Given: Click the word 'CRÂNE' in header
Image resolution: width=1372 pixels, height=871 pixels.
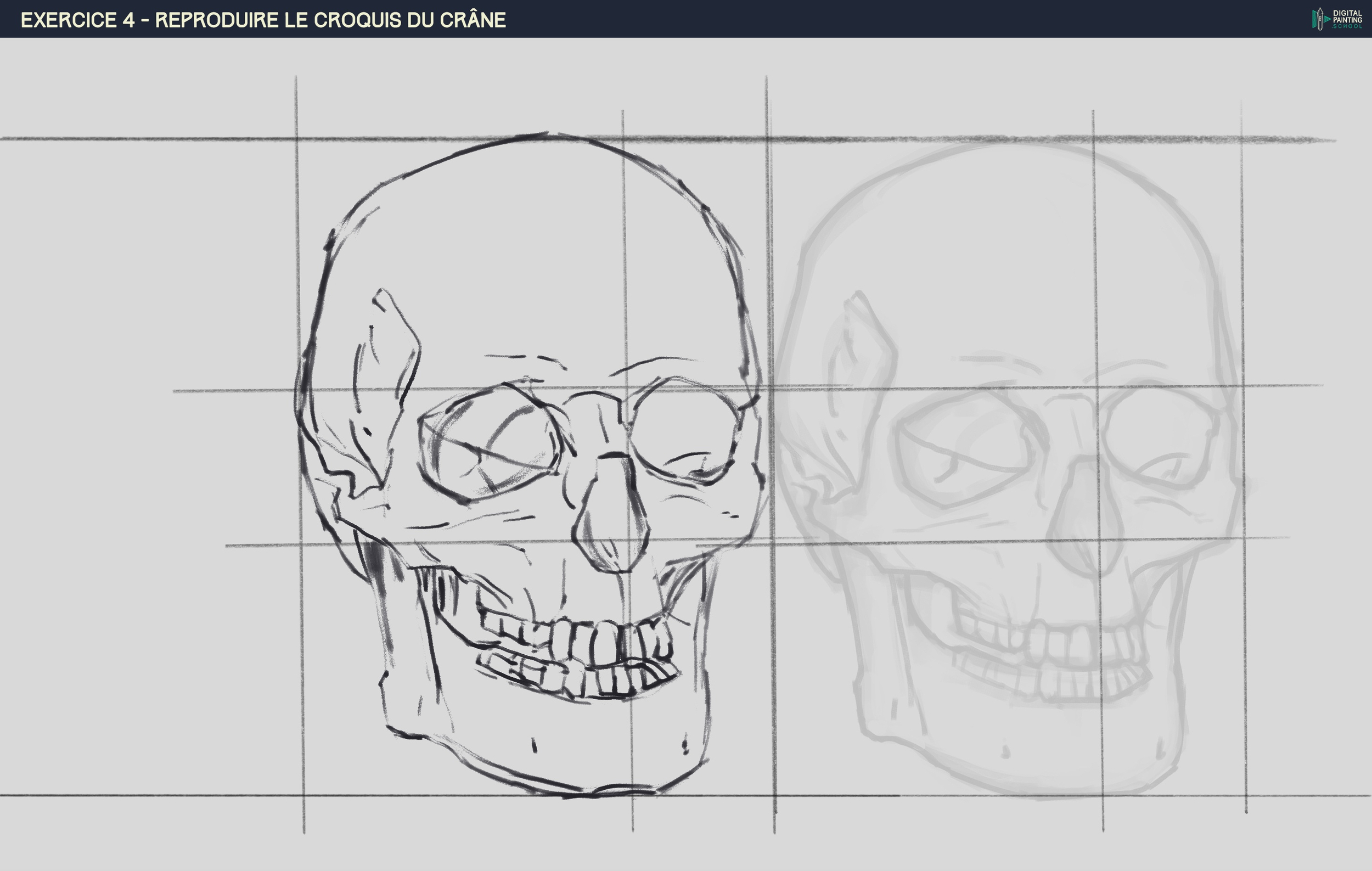Looking at the screenshot, I should pos(473,20).
